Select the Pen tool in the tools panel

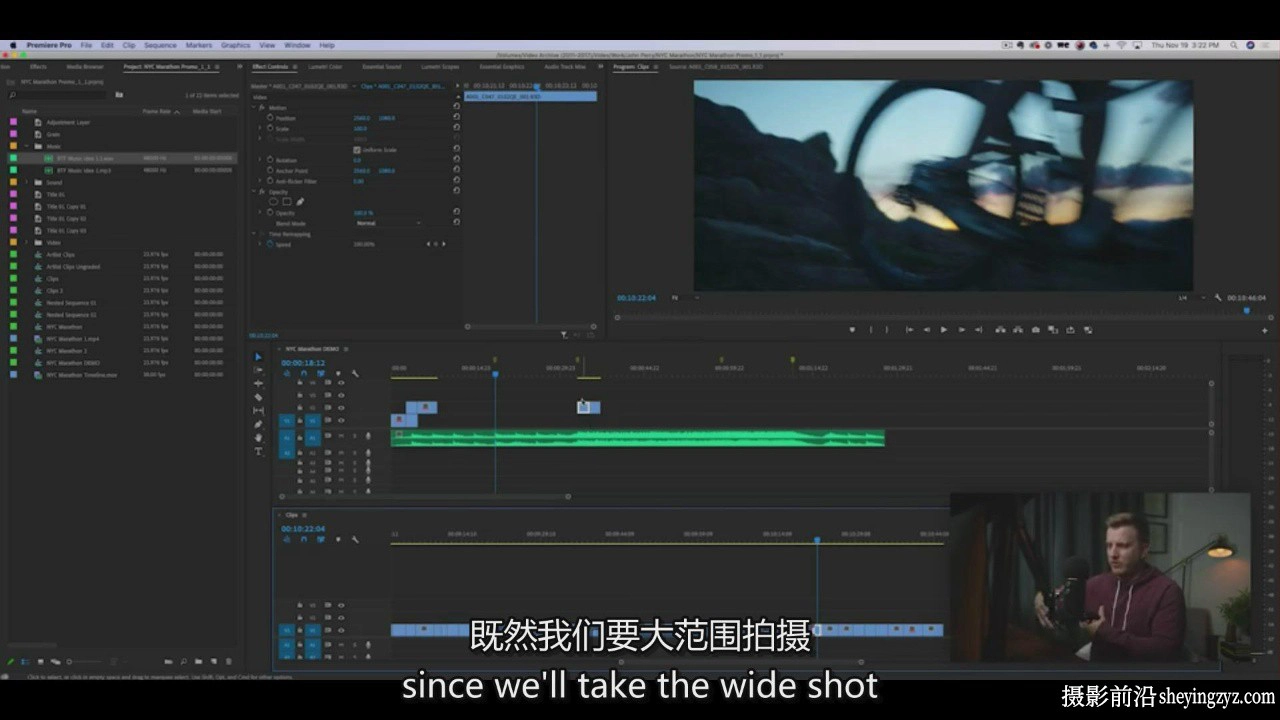pyautogui.click(x=258, y=424)
